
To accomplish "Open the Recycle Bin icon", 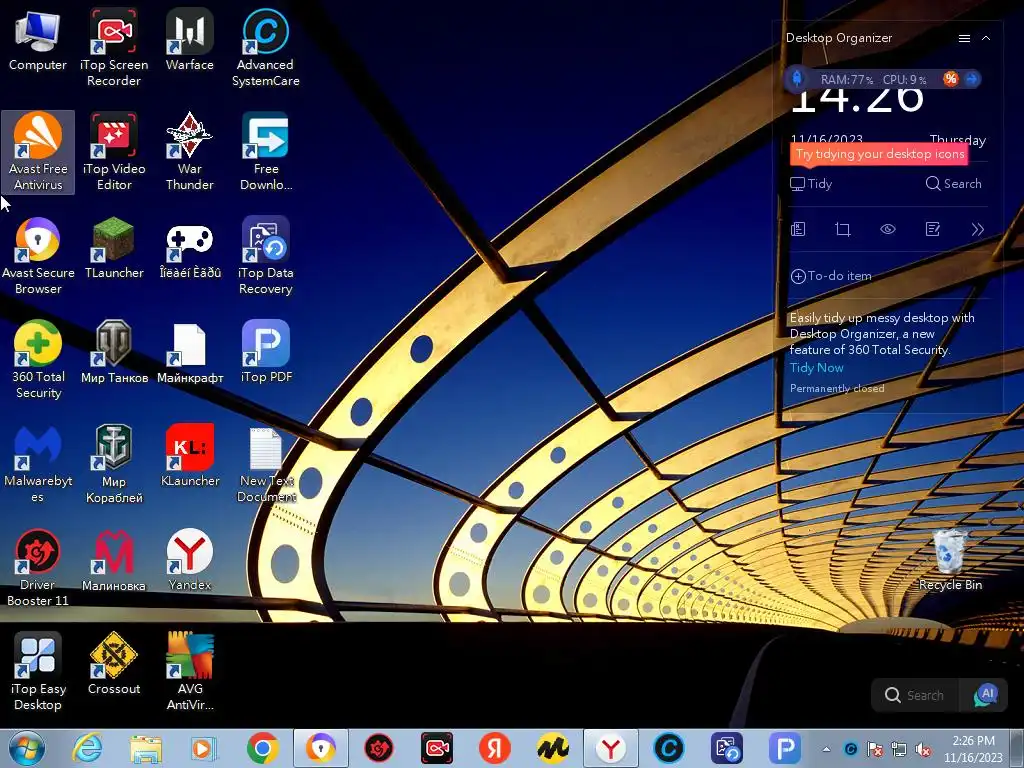I will (950, 560).
